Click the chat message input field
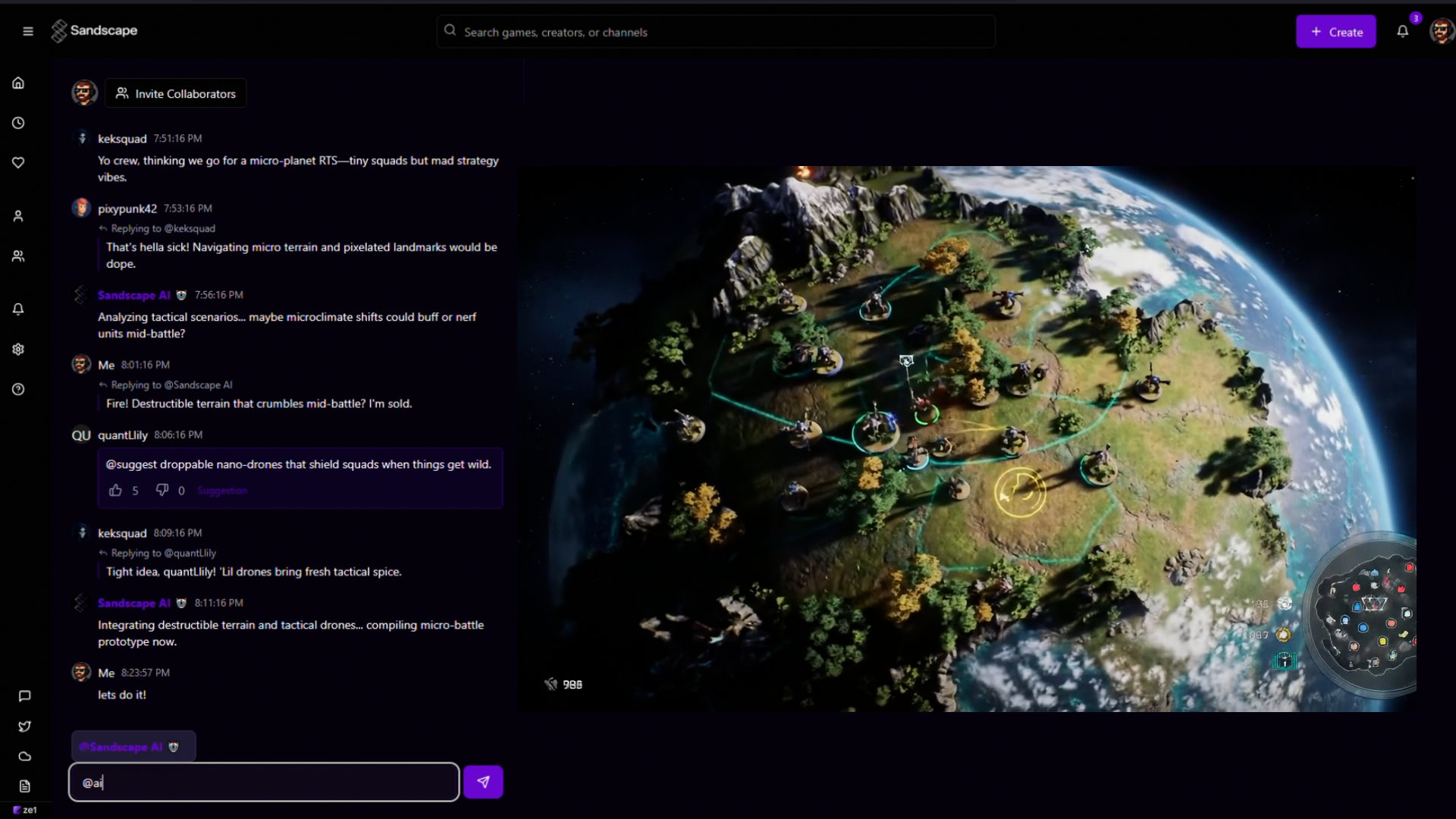Screen dimensions: 1456x819 point(264,782)
